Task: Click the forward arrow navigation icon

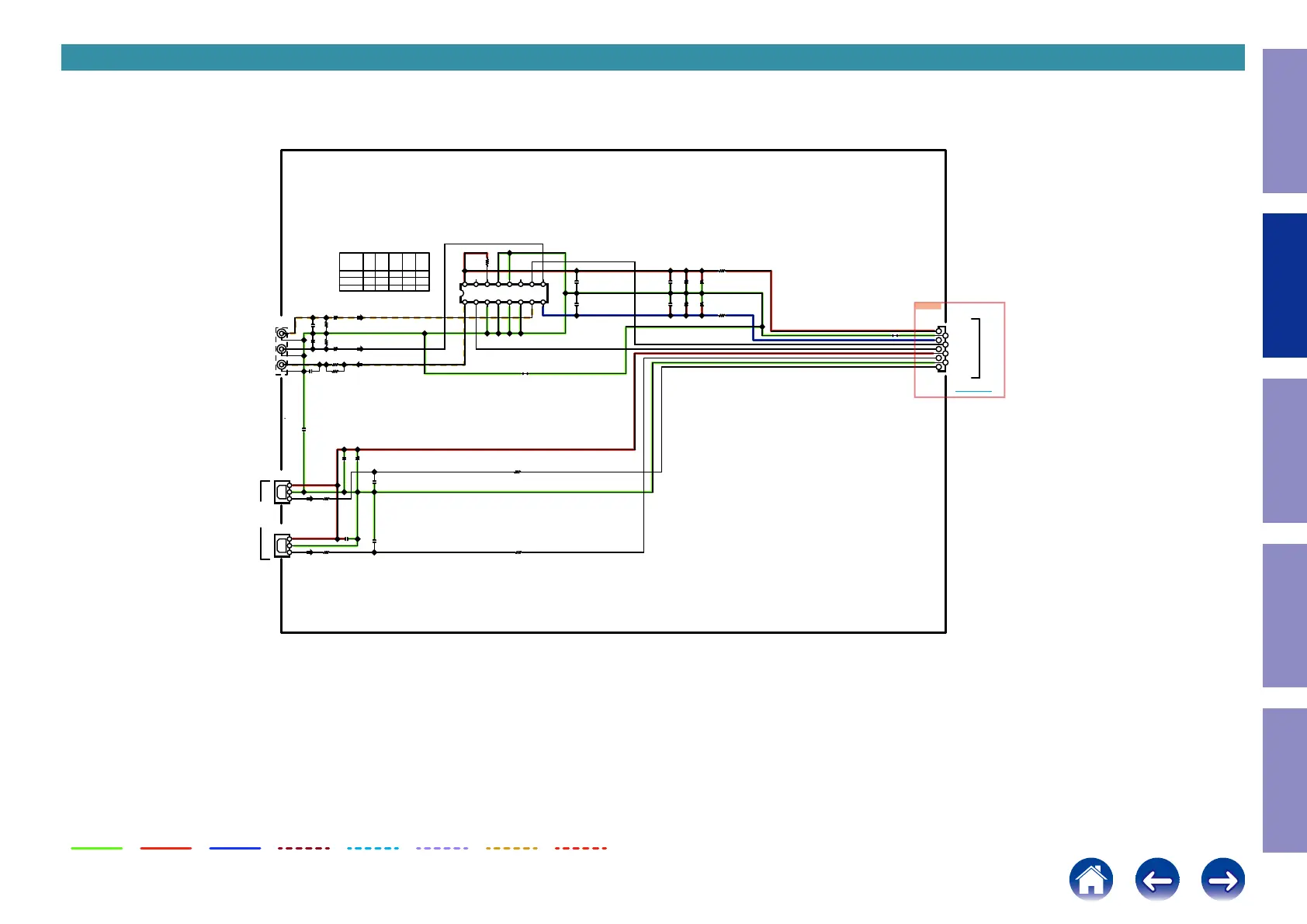Action: click(x=1222, y=879)
